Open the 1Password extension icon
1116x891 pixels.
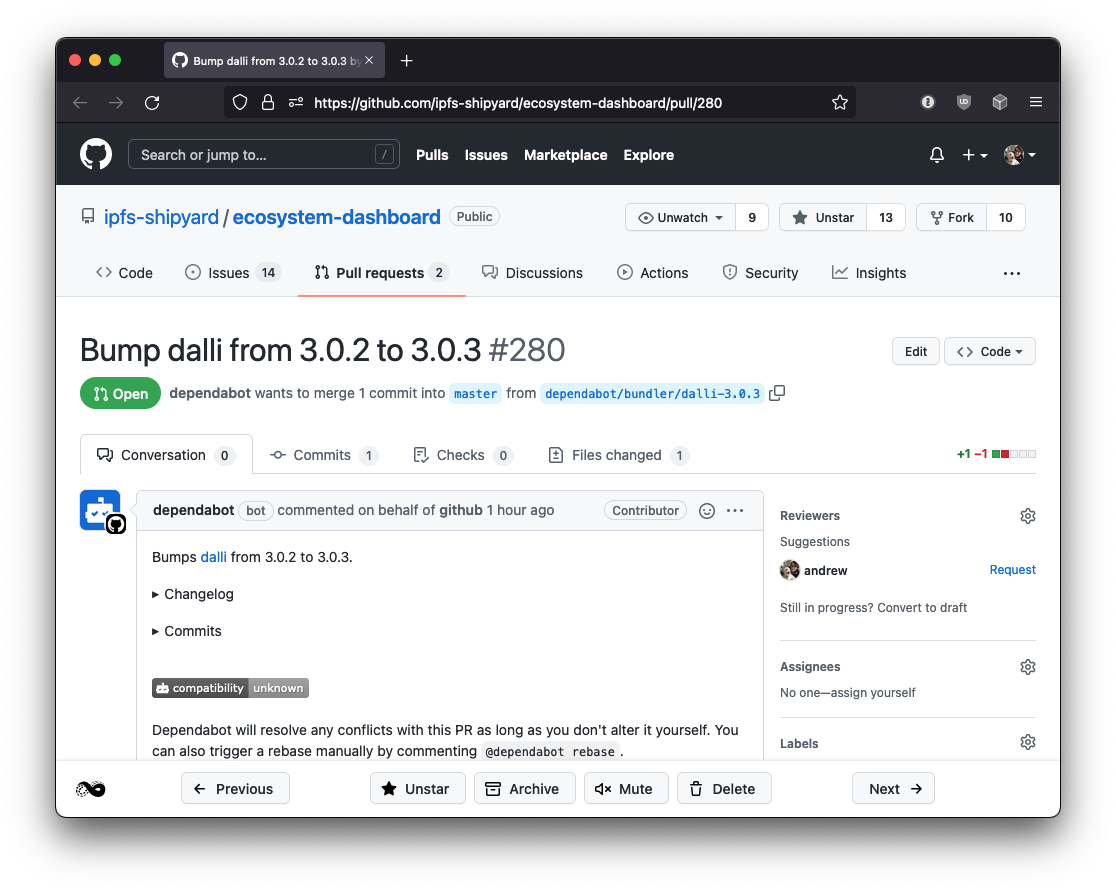point(927,102)
